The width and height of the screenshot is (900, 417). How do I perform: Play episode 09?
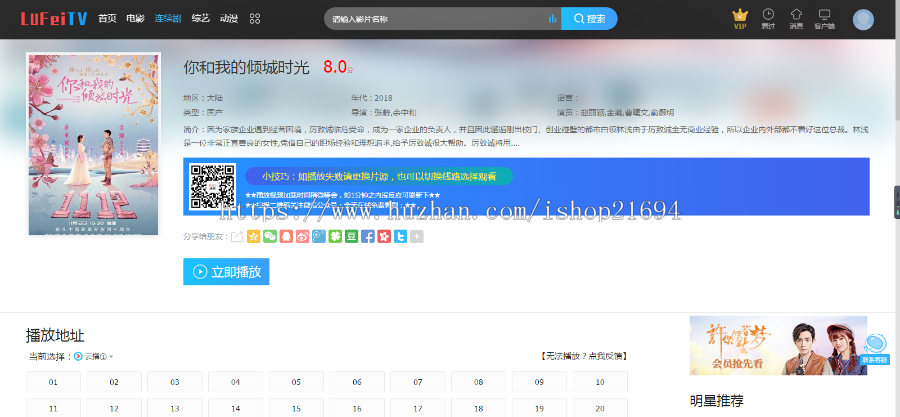point(539,382)
